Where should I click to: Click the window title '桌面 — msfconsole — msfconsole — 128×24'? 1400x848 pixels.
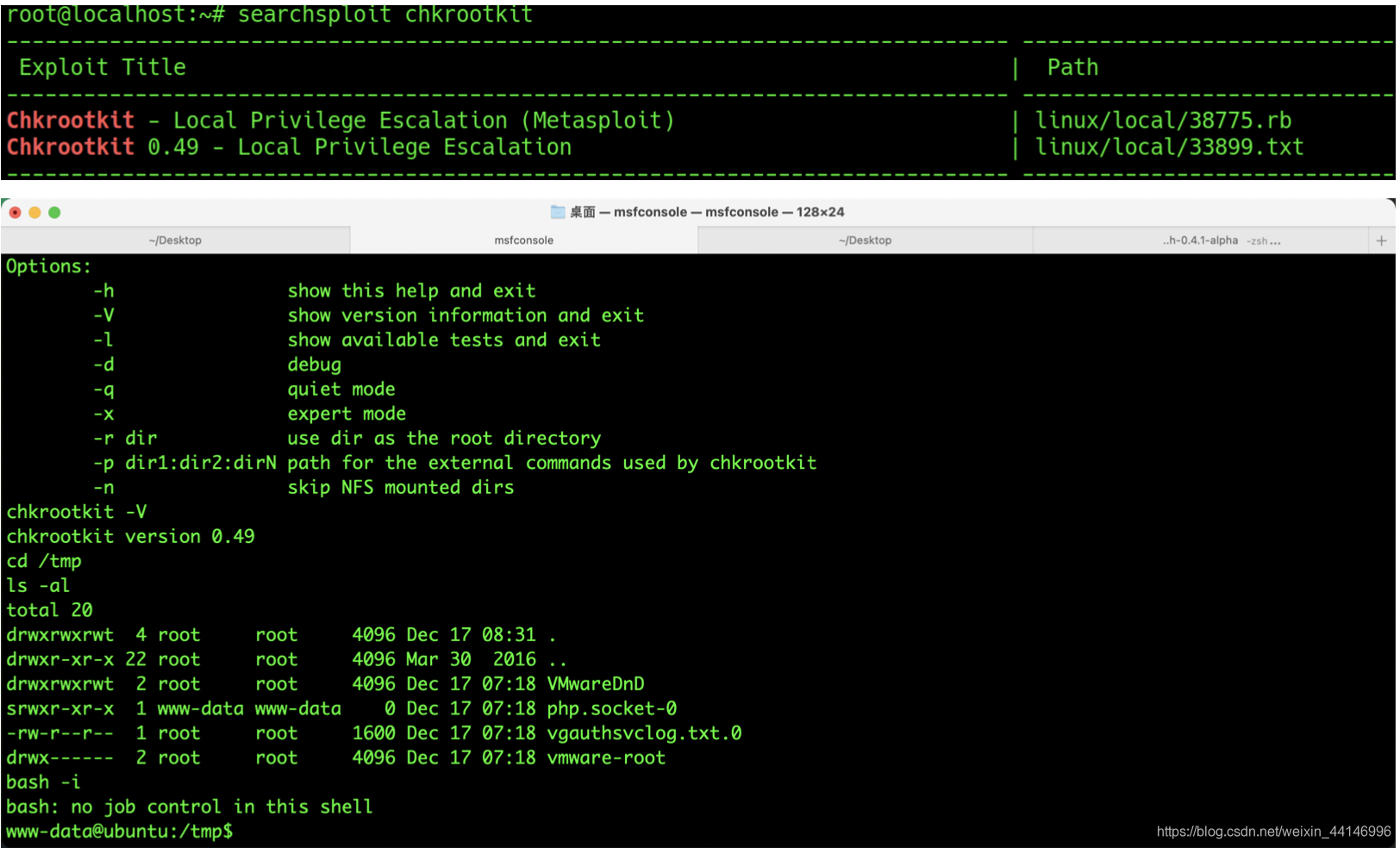[707, 212]
